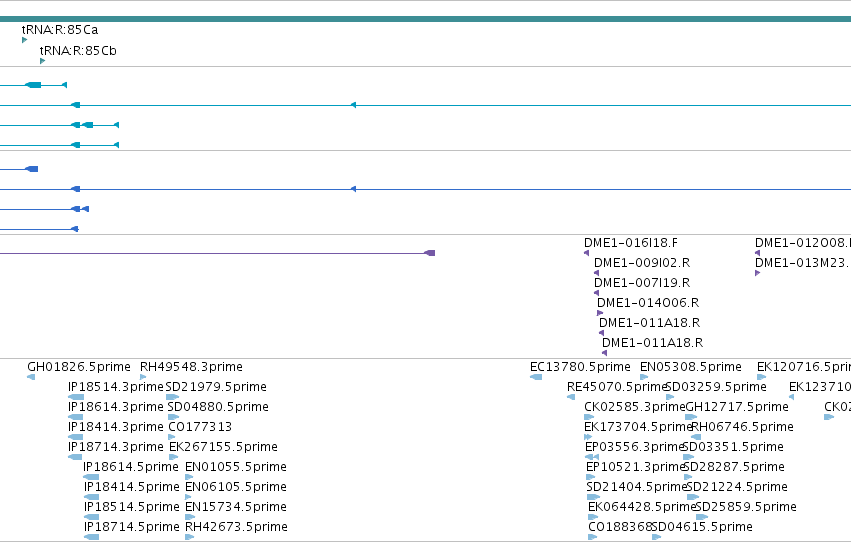Select the DME1-009I02.R label
The image size is (851, 542).
click(x=642, y=263)
